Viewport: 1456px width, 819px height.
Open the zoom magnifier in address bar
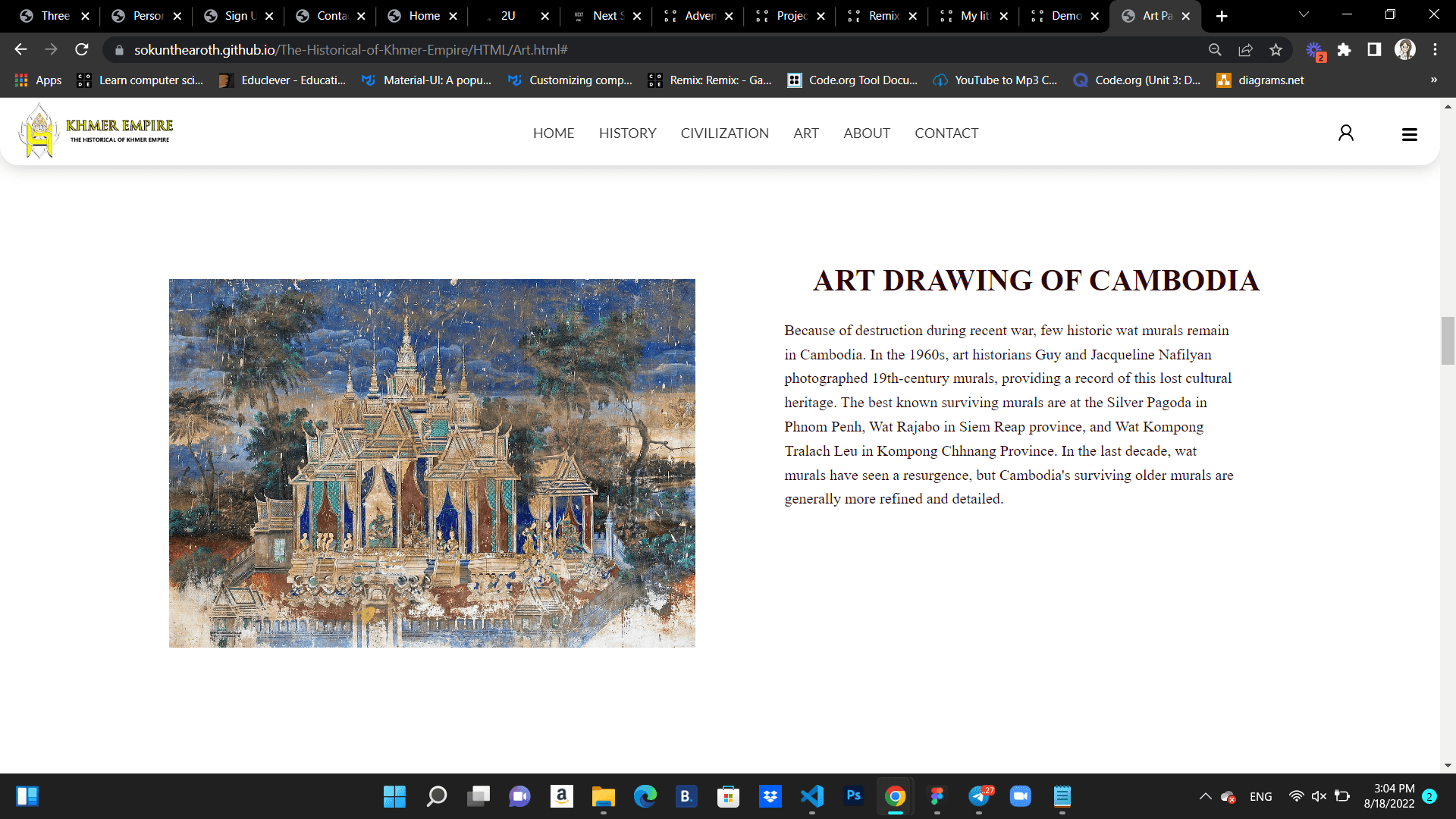pos(1215,49)
